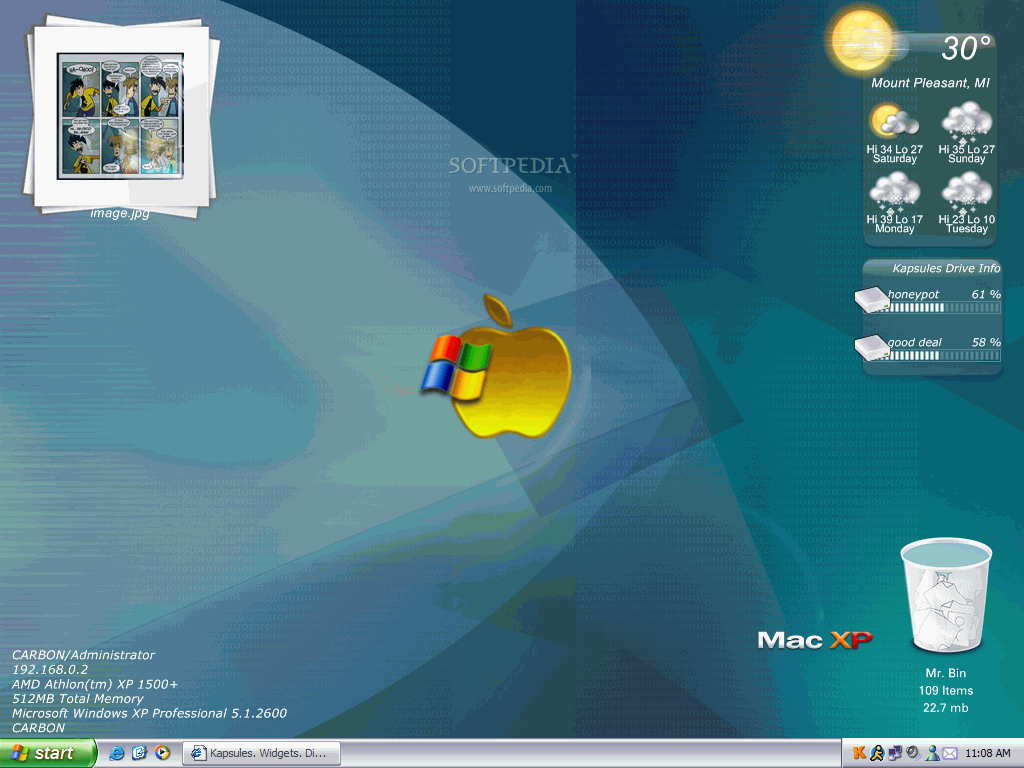
Task: Click the Hi 39 Lo 17 Monday text
Action: point(895,223)
